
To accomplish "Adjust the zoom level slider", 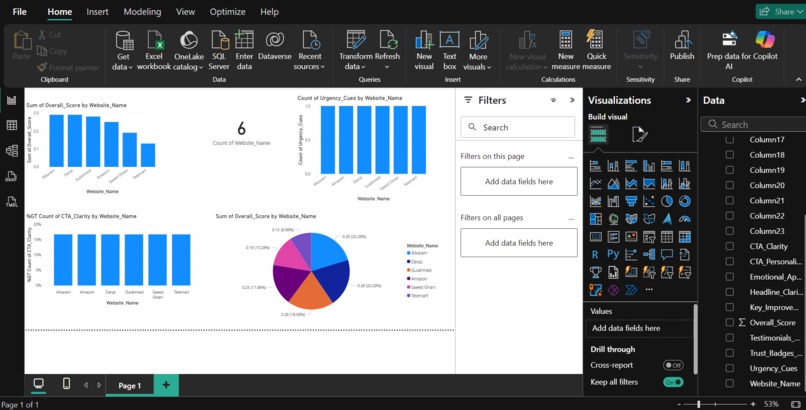I will click(699, 404).
